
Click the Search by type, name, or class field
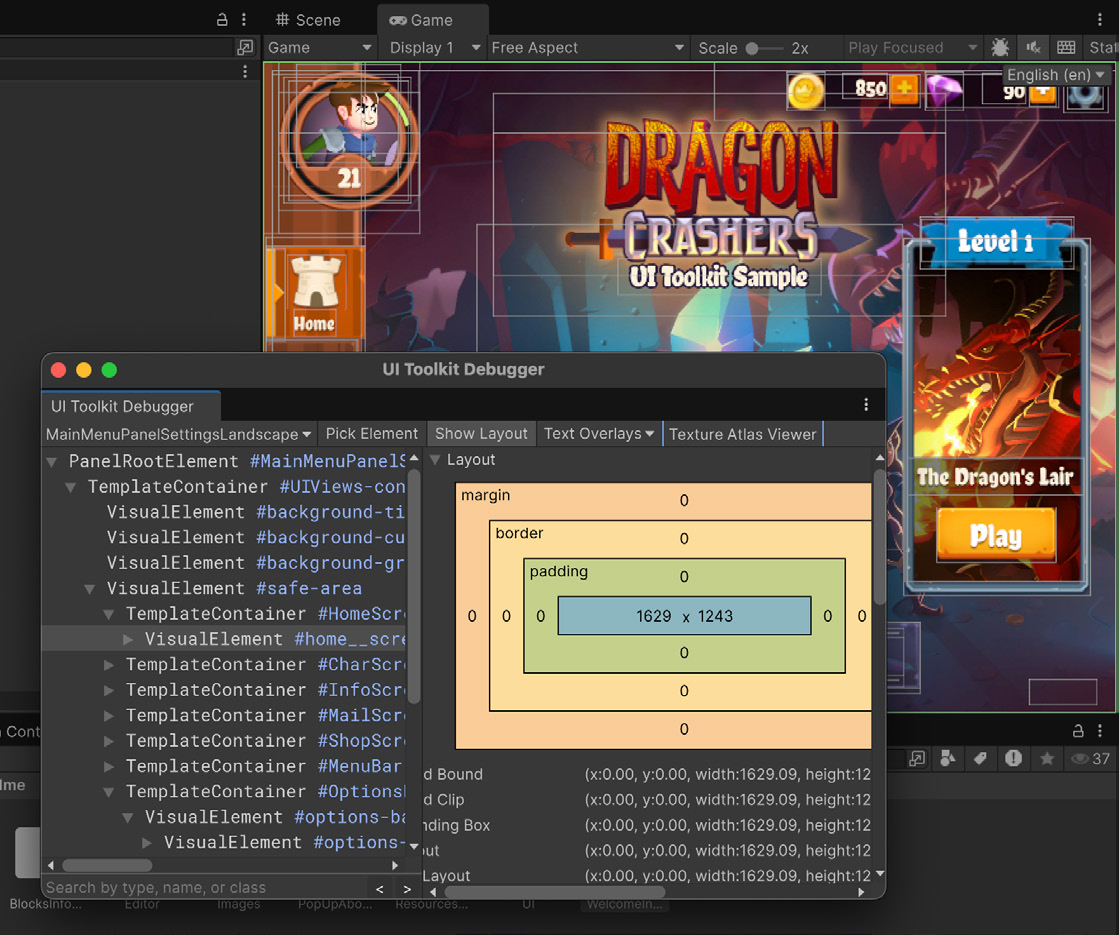[x=205, y=888]
